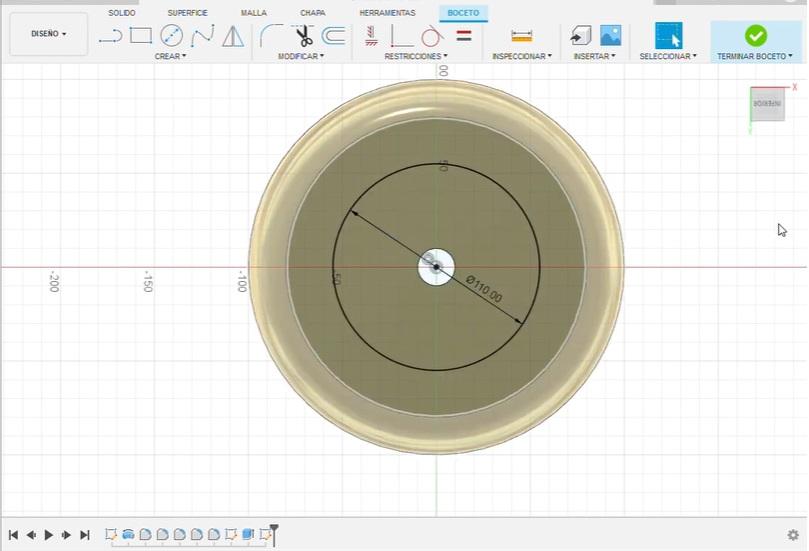809x551 pixels.
Task: Switch to the MALLA tab
Action: pos(254,13)
